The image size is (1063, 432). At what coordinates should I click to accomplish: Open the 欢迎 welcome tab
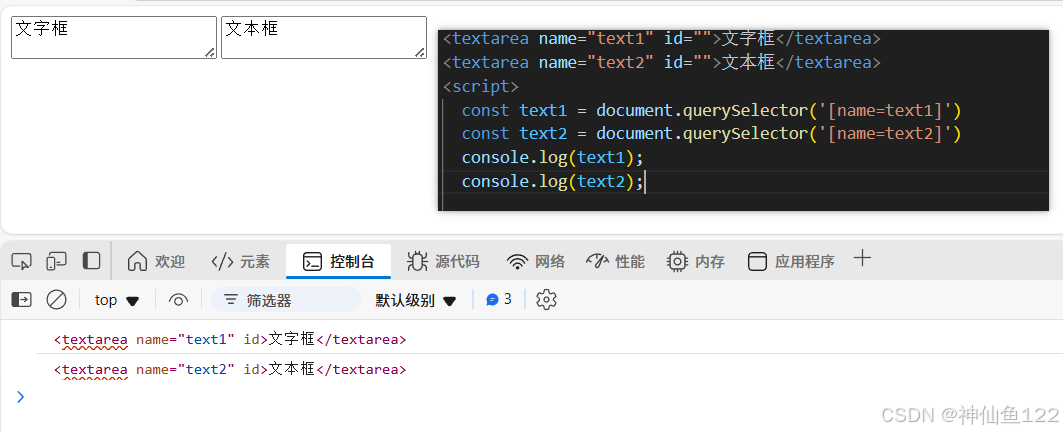[x=156, y=261]
